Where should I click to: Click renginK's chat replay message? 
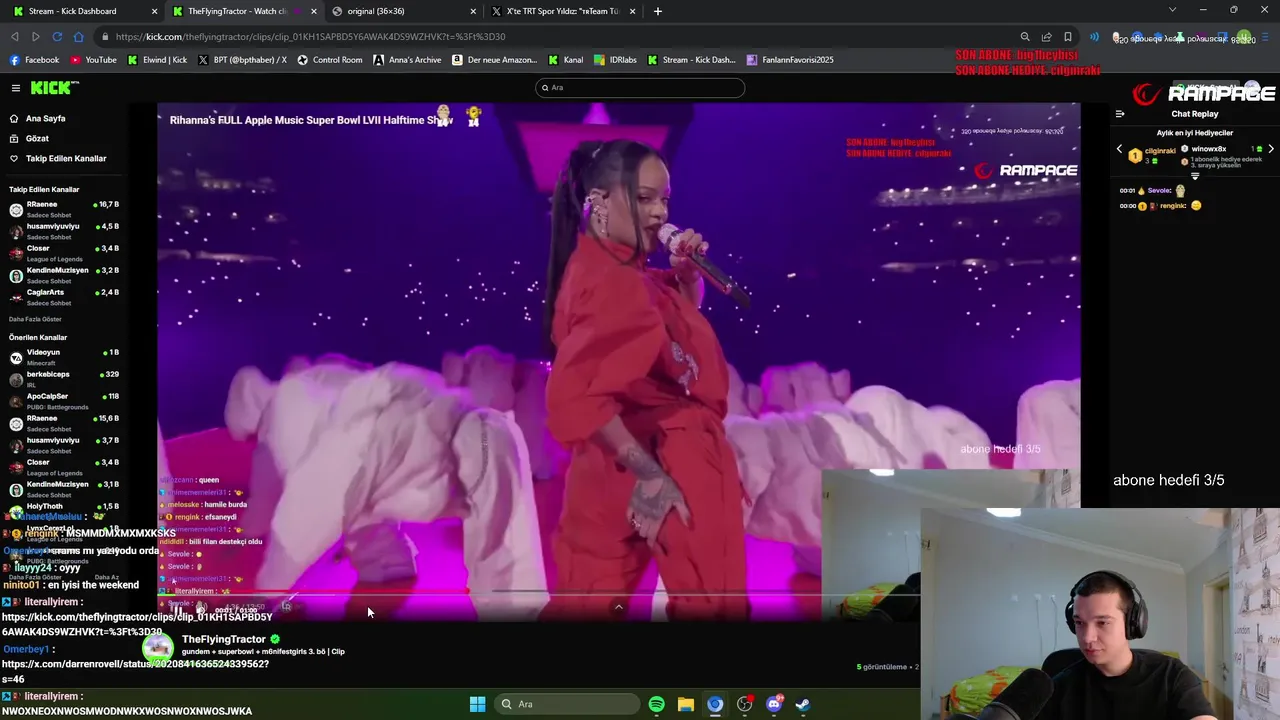coord(1161,206)
